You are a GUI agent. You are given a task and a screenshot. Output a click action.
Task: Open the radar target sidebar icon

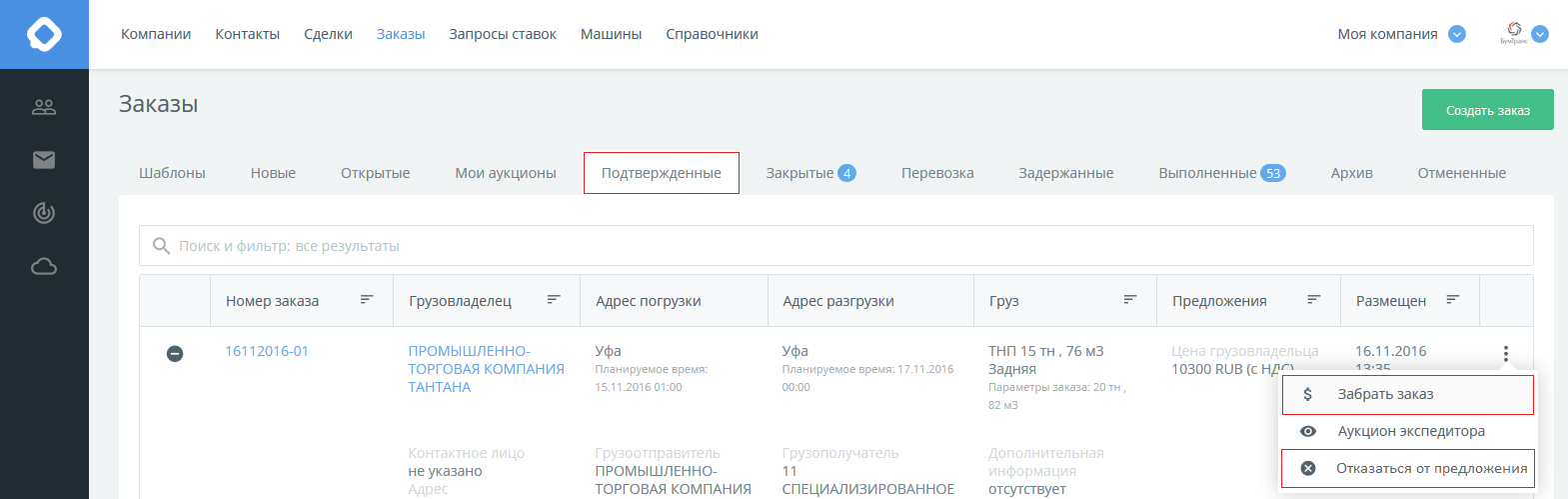pyautogui.click(x=44, y=213)
